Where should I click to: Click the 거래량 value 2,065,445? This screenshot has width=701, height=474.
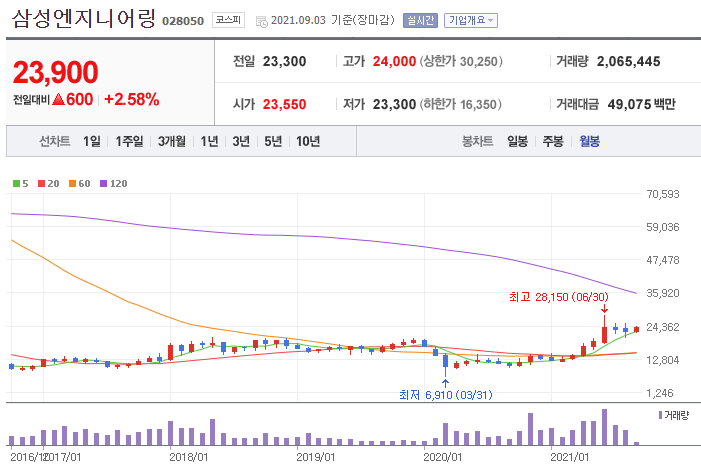pos(628,61)
